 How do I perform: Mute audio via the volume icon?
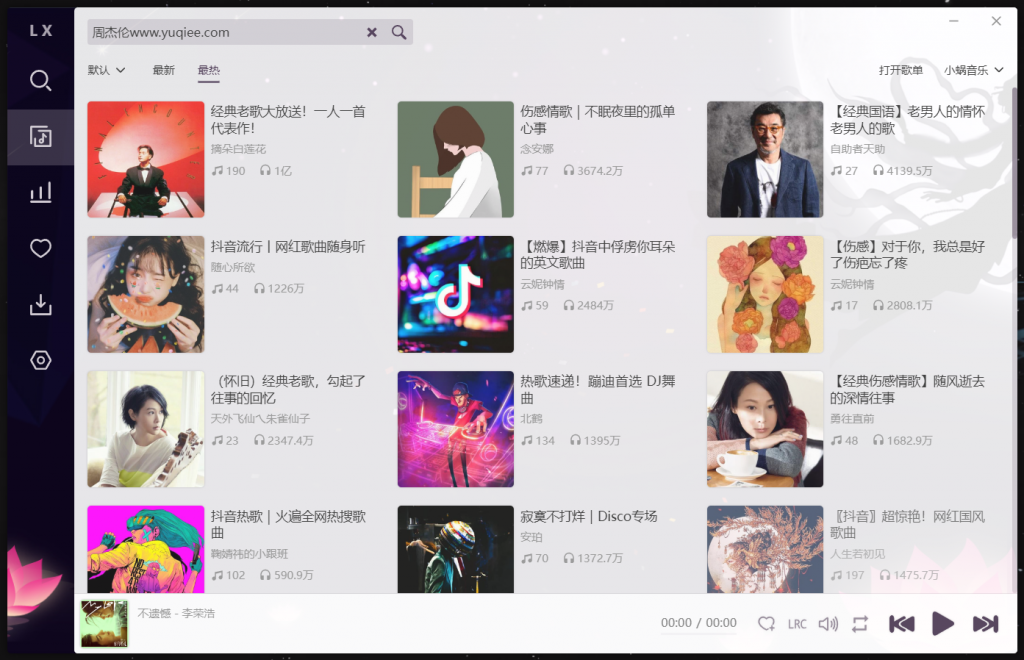(828, 623)
